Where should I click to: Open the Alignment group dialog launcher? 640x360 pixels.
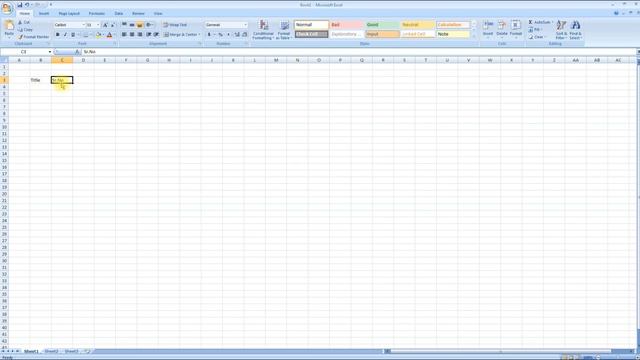pos(200,44)
